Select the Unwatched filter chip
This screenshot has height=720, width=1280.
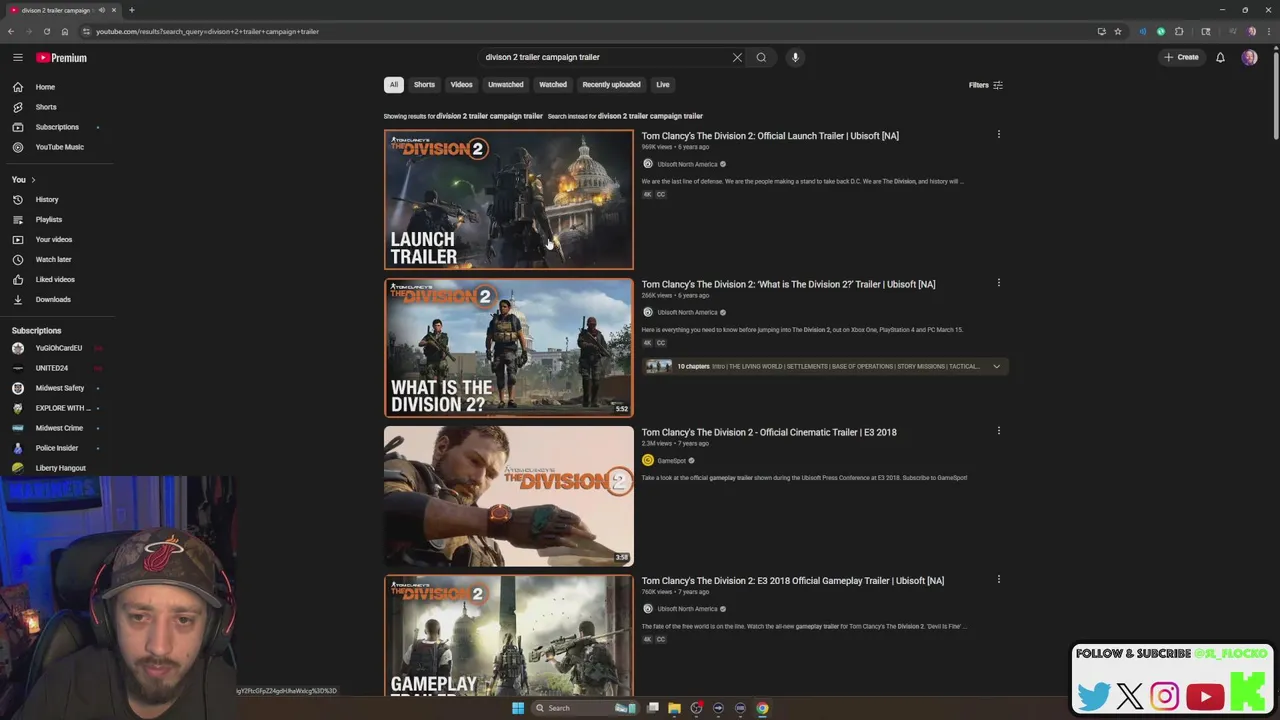505,85
